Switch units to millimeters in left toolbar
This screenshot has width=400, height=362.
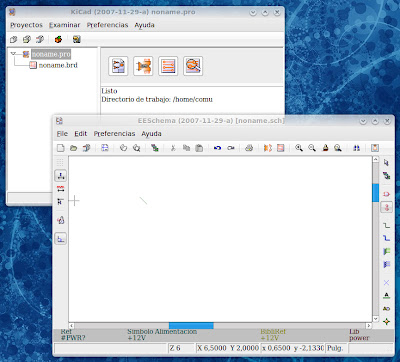[x=60, y=189]
